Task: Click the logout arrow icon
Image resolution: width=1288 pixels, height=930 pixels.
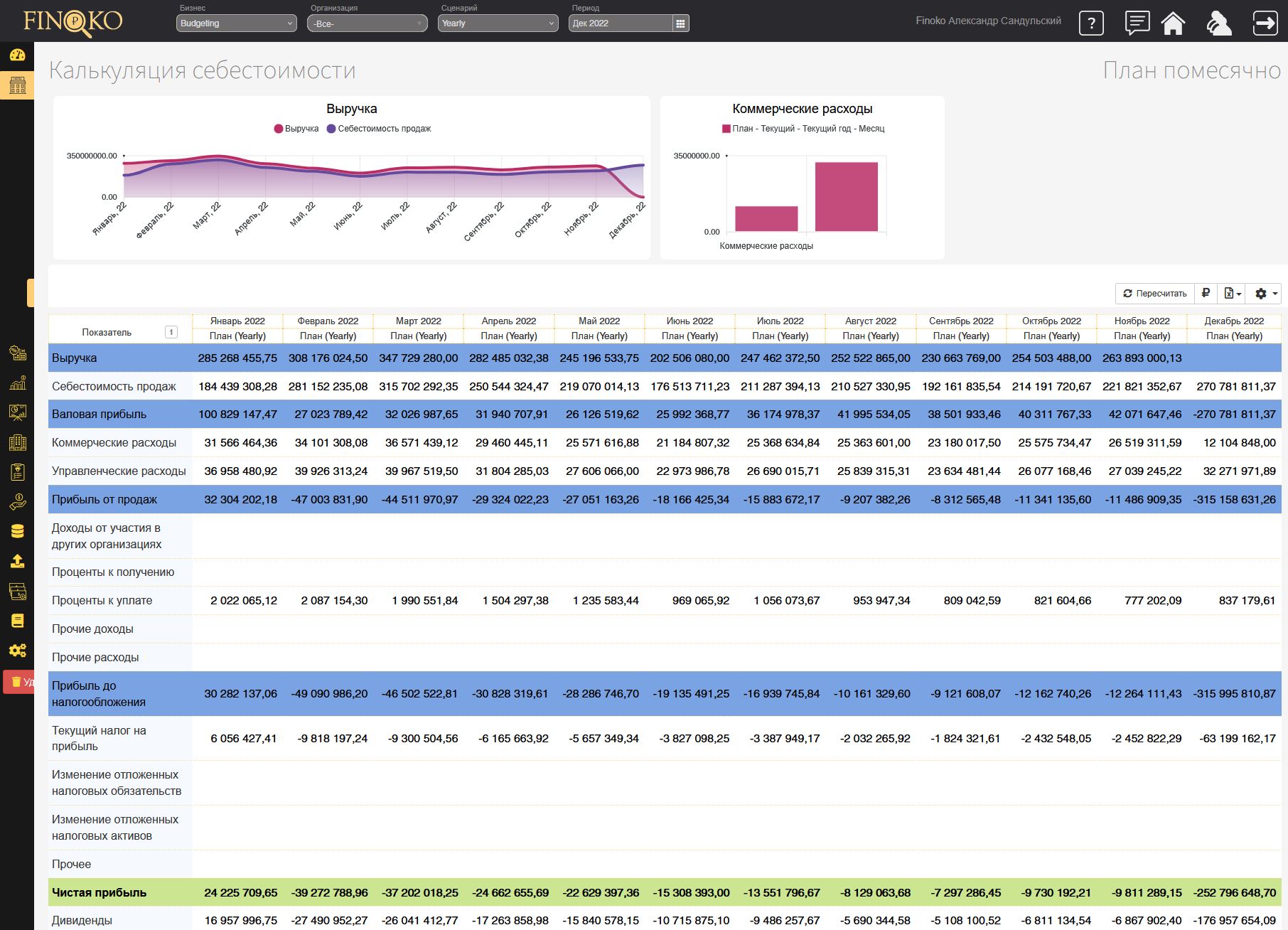Action: click(x=1265, y=23)
